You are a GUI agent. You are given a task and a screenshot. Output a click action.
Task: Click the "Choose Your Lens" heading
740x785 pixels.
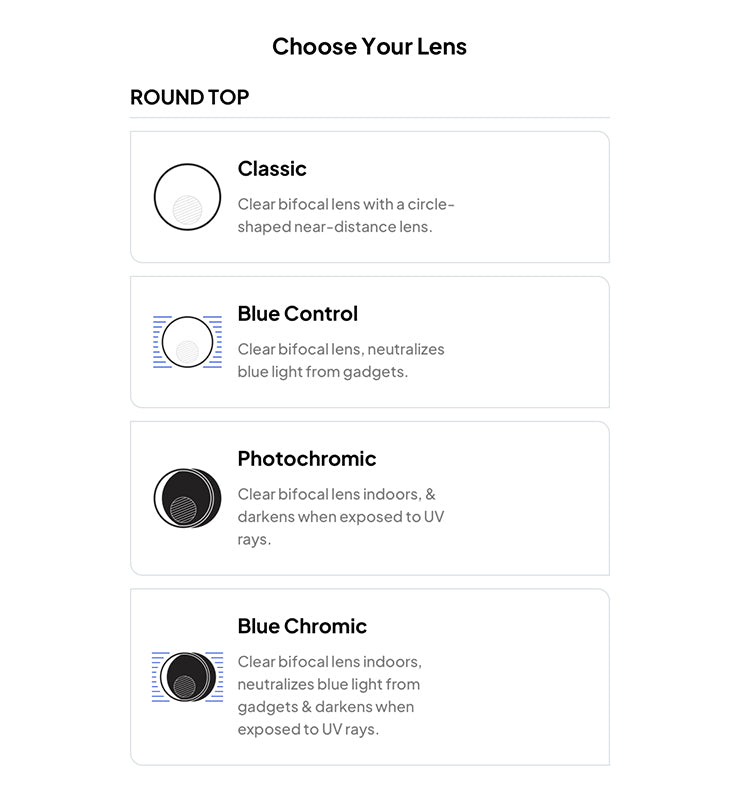pos(369,46)
